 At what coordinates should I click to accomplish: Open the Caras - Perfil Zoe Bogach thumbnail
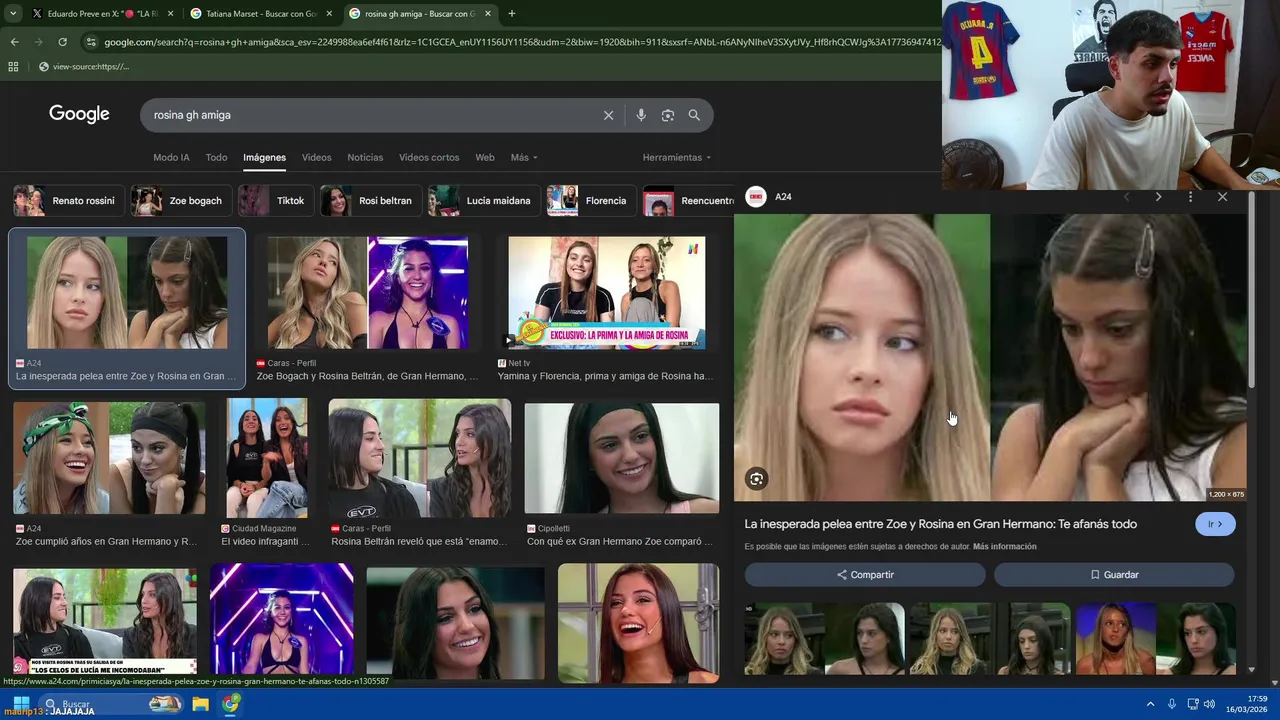pyautogui.click(x=367, y=293)
